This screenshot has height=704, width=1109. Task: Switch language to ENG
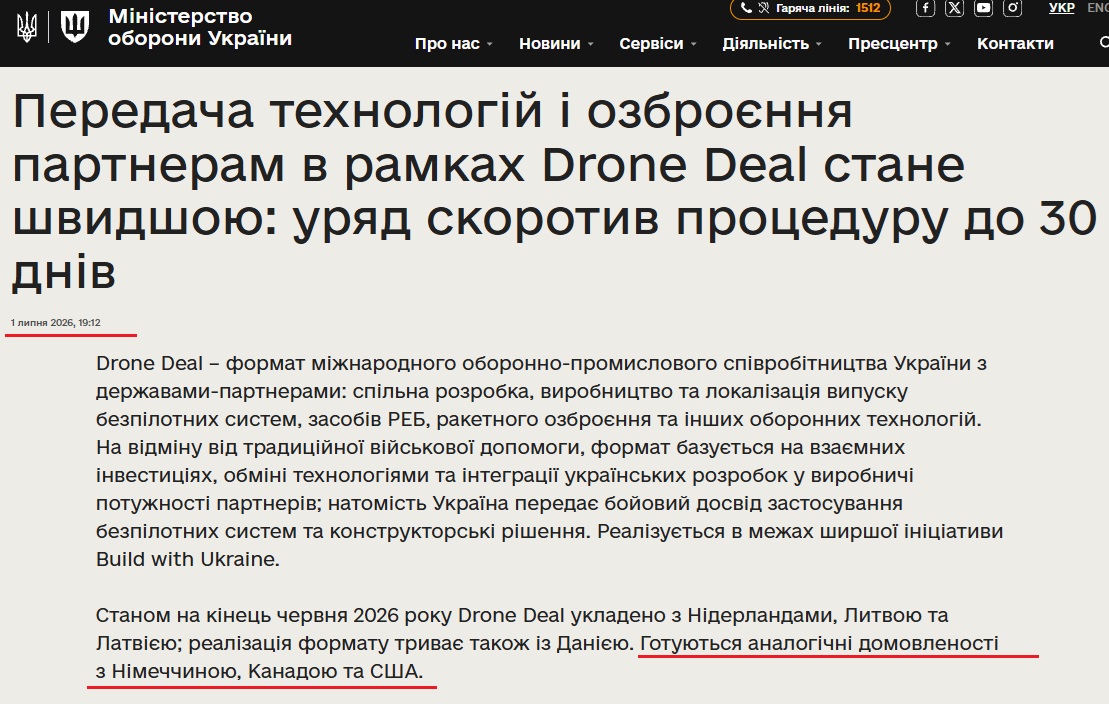click(1098, 8)
